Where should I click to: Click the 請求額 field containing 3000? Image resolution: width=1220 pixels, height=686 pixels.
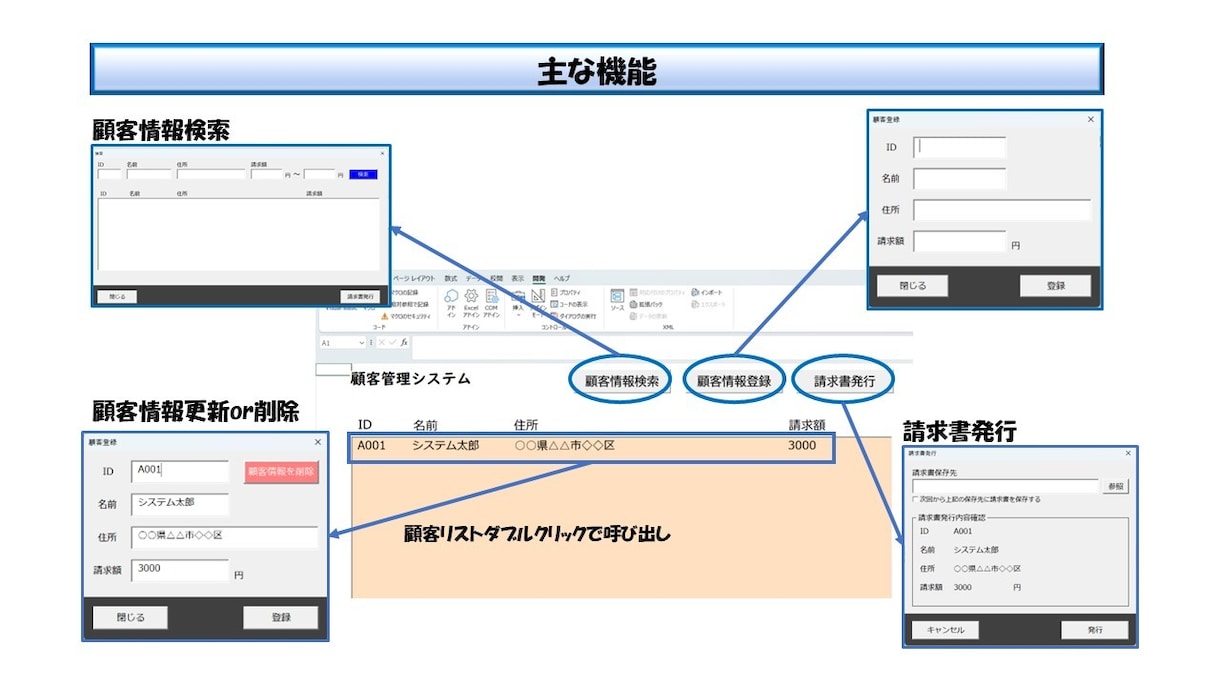[x=180, y=570]
